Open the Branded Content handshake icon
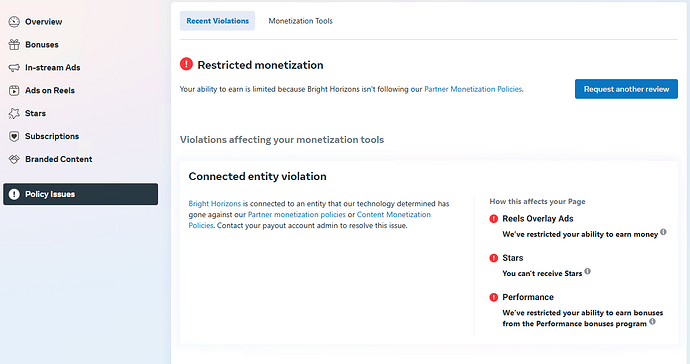 pos(14,159)
